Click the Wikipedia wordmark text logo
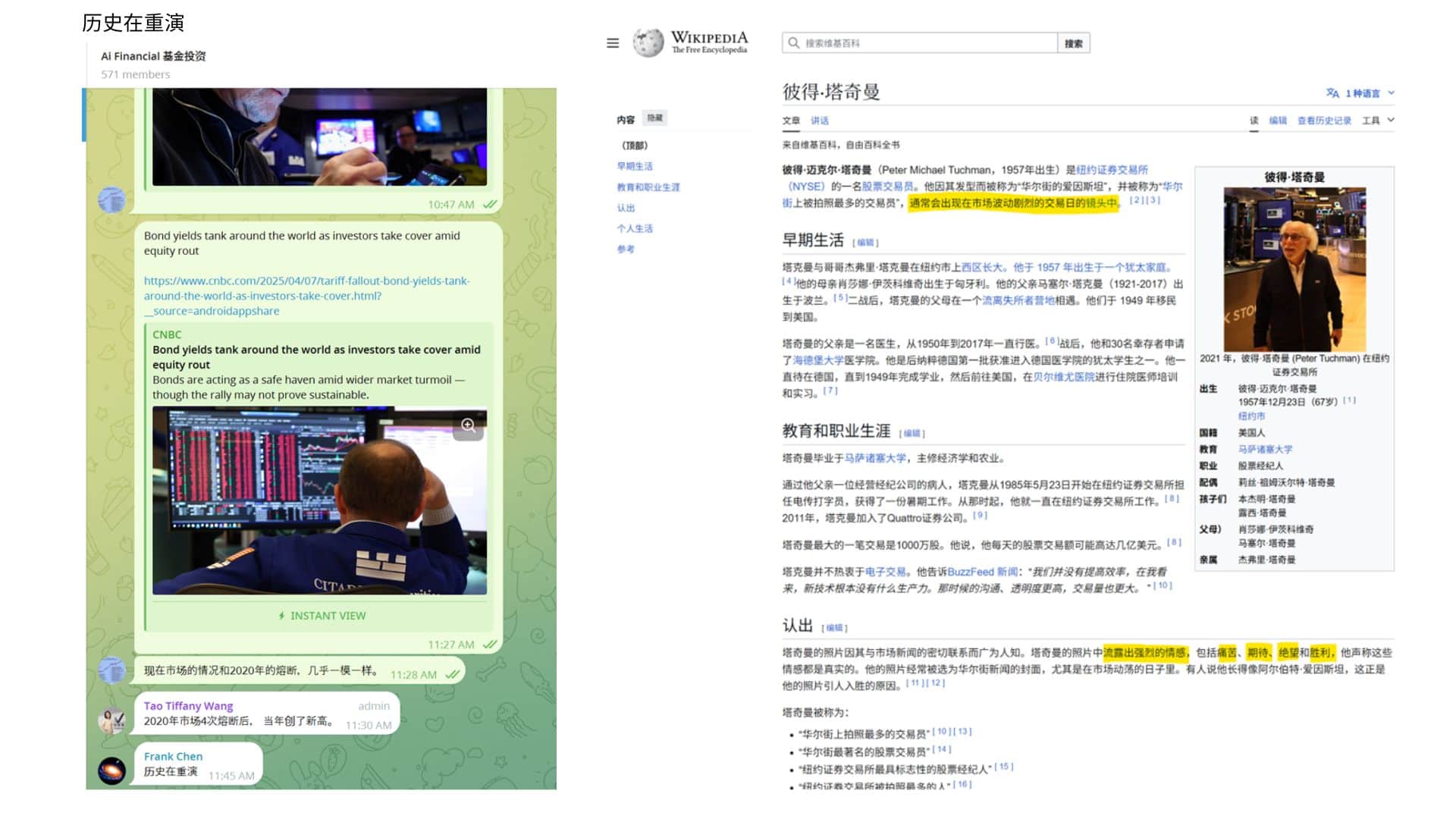Viewport: 1456px width, 819px height. point(709,42)
